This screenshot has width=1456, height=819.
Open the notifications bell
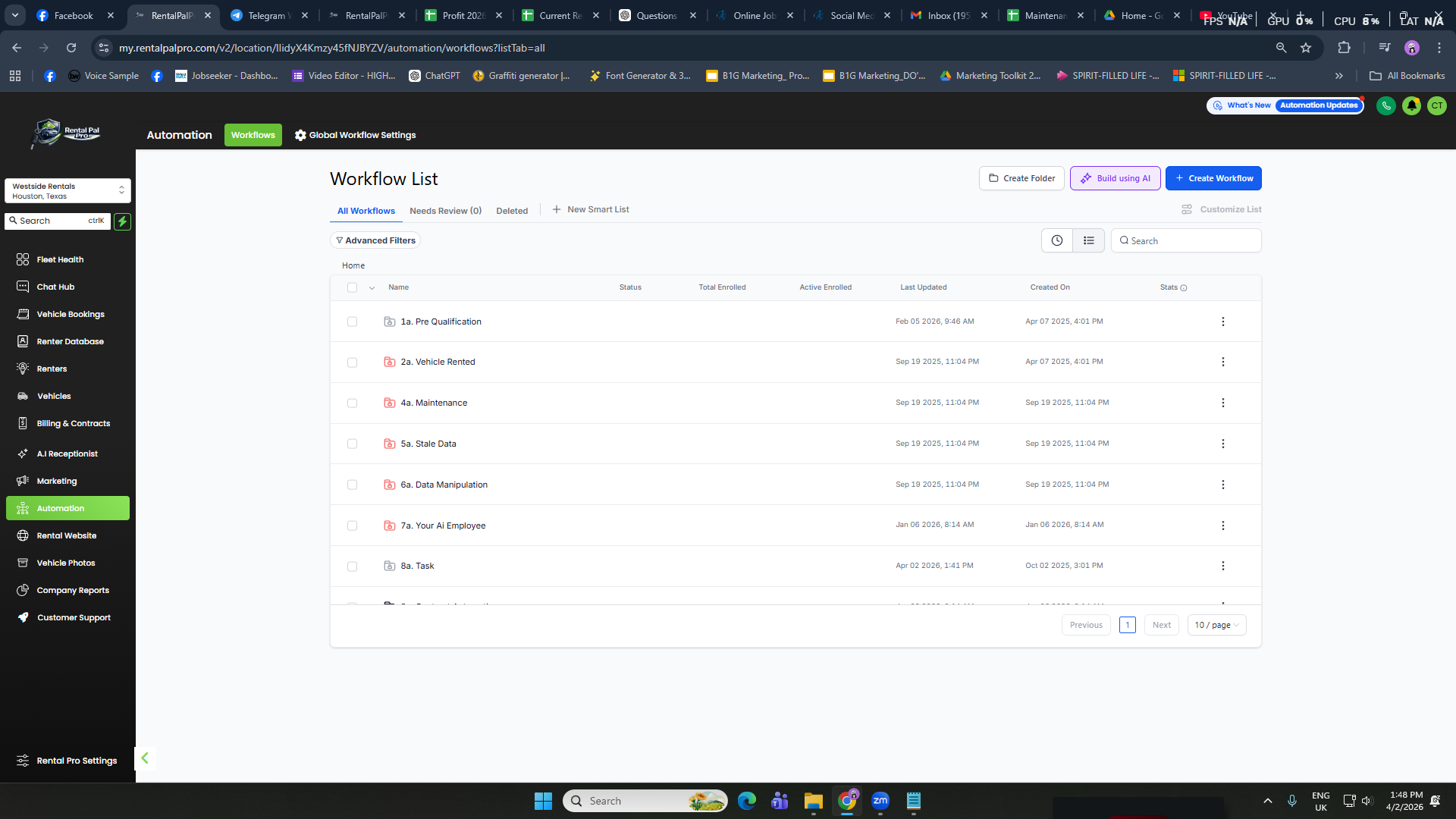(1411, 106)
